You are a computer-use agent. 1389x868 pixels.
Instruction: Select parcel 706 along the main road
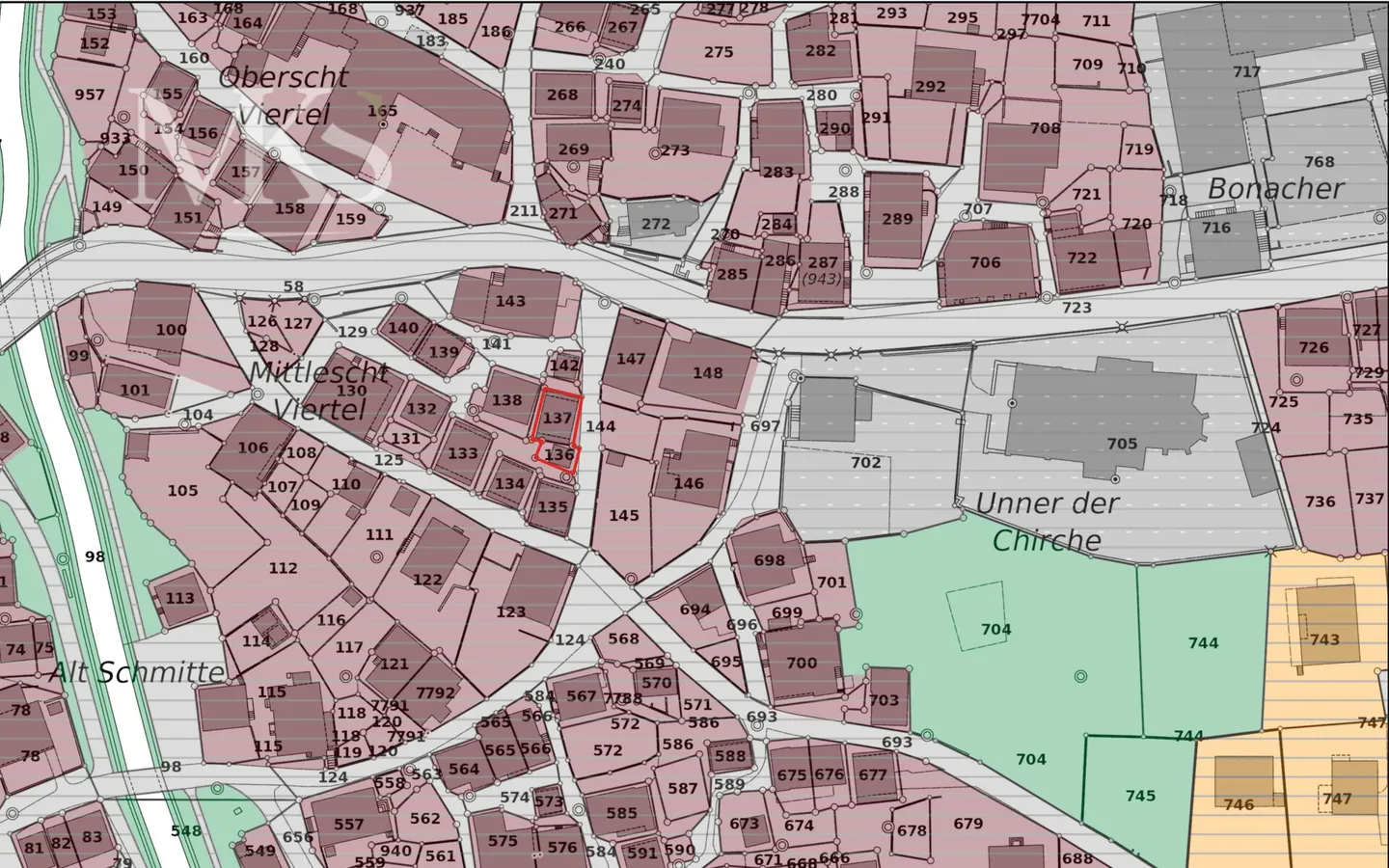[985, 262]
